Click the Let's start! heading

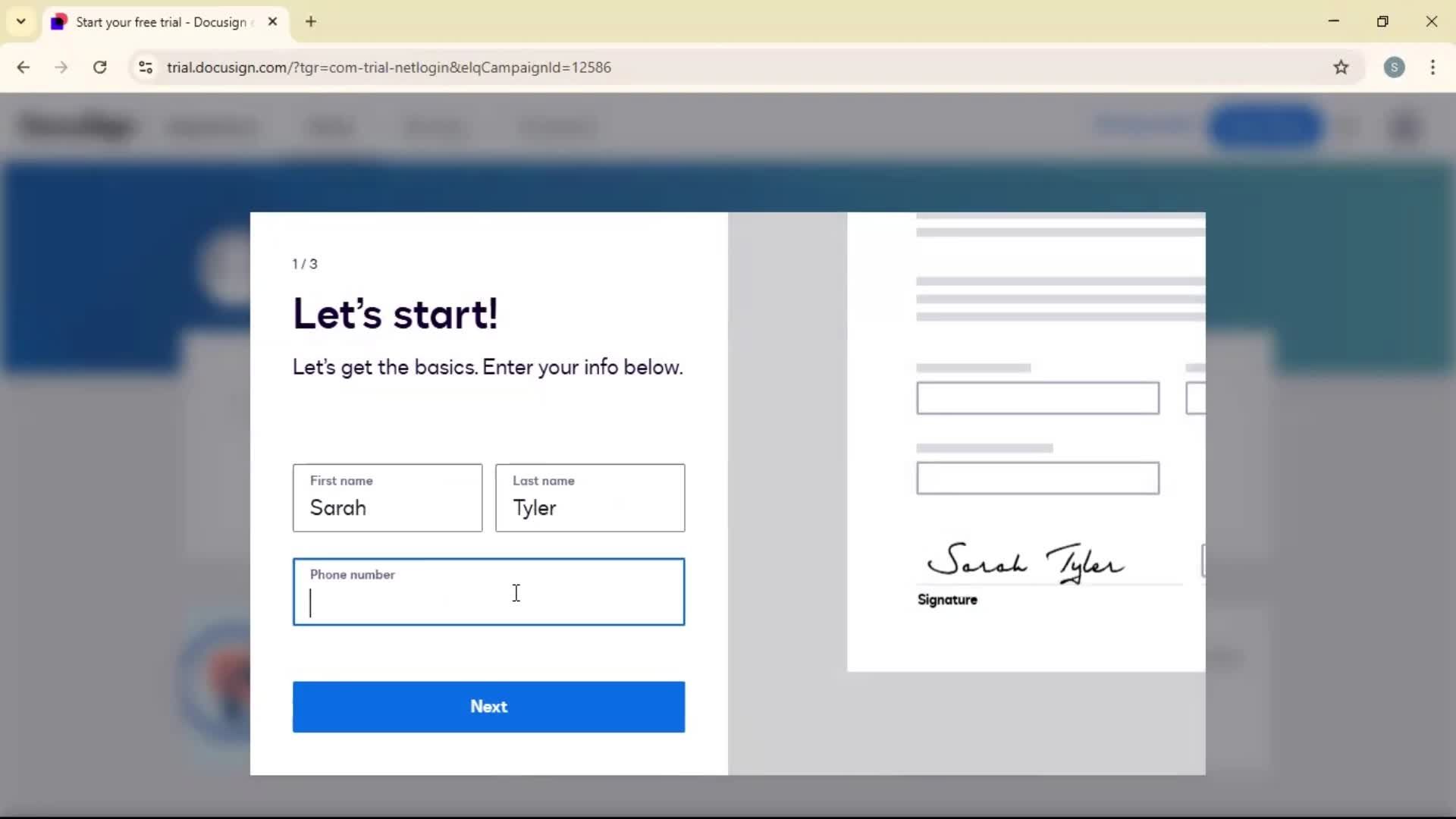(x=395, y=314)
